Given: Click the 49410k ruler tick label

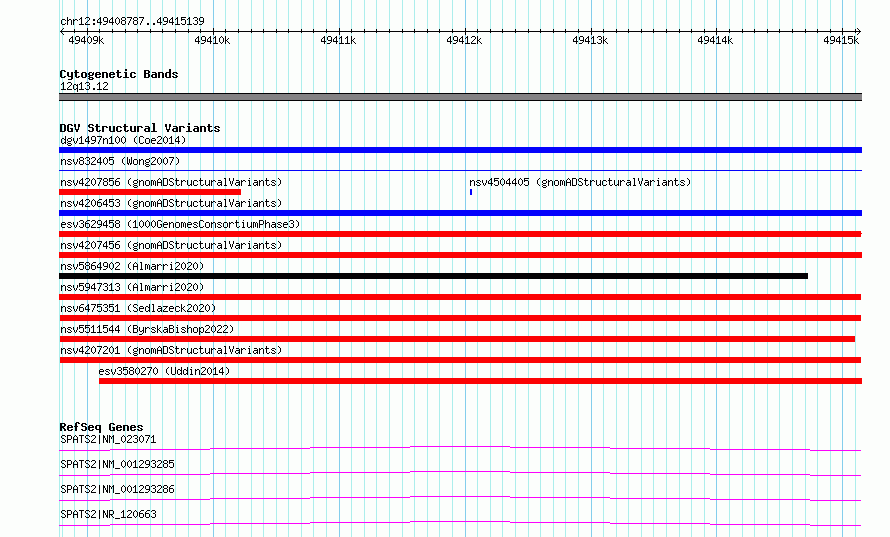Looking at the screenshot, I should click(212, 40).
